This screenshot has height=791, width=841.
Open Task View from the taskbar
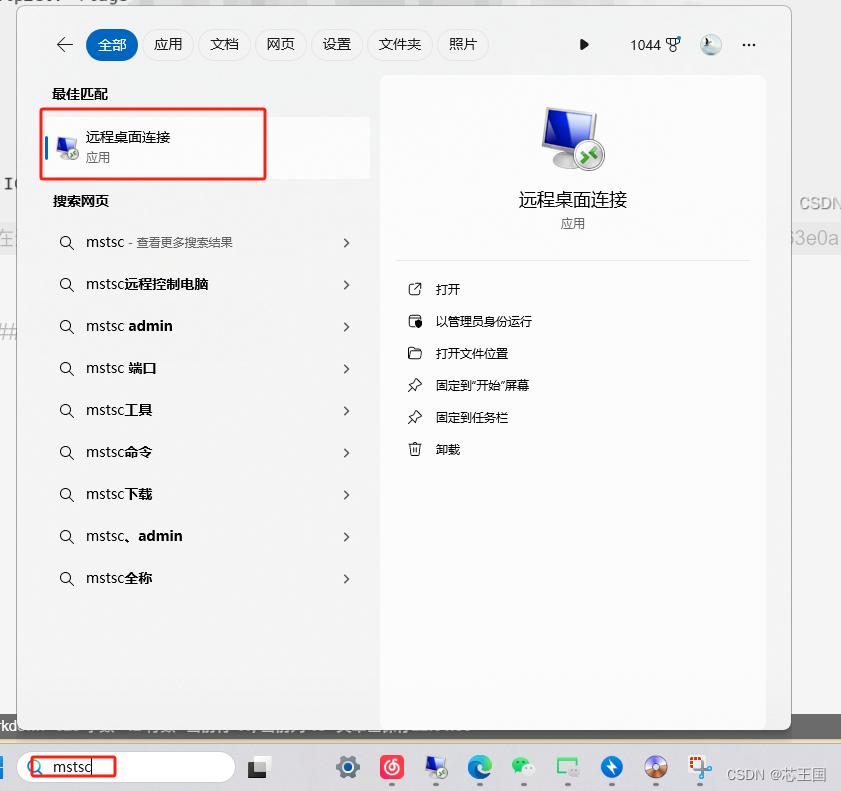pyautogui.click(x=259, y=767)
